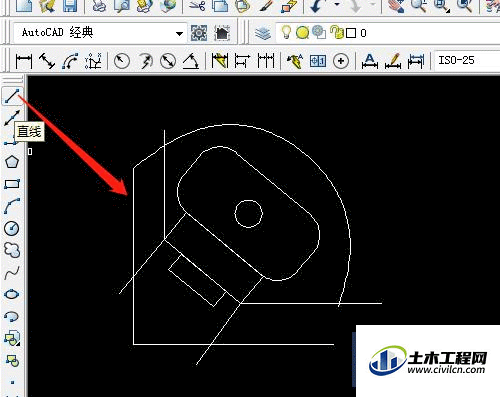This screenshot has width=500, height=397.
Task: Select the Point draw tool
Action: click(x=13, y=382)
